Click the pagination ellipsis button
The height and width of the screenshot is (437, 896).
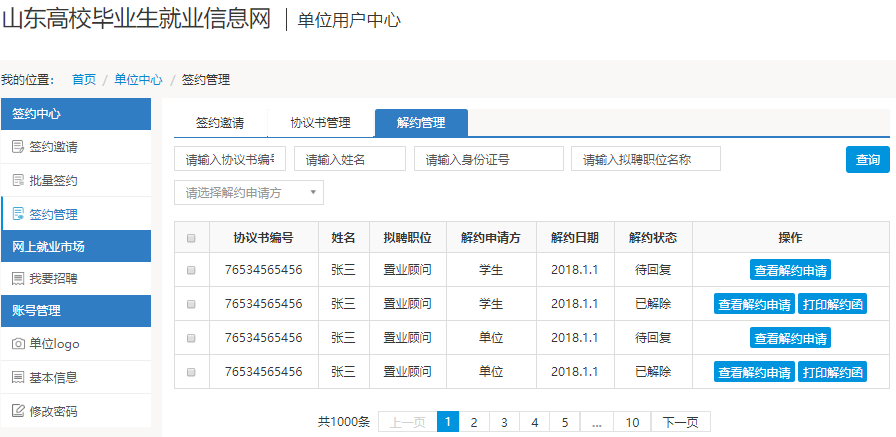point(597,422)
